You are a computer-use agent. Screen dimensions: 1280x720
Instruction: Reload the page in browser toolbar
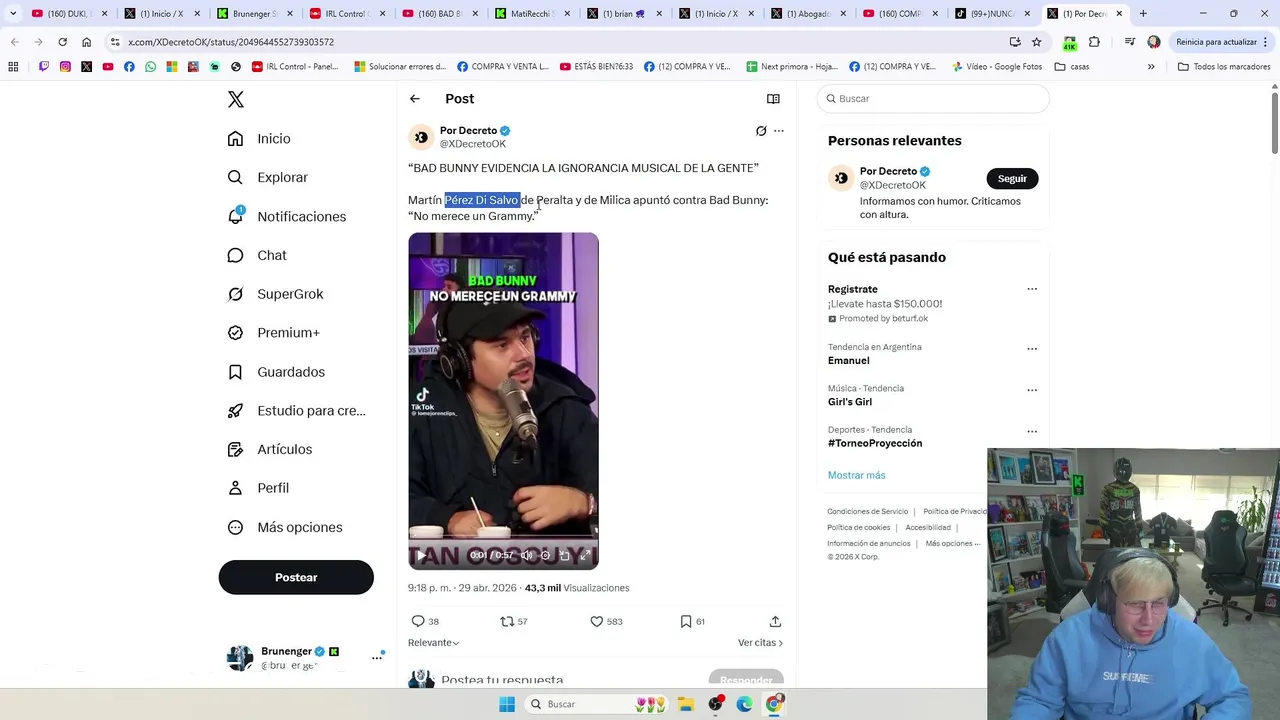coord(62,42)
